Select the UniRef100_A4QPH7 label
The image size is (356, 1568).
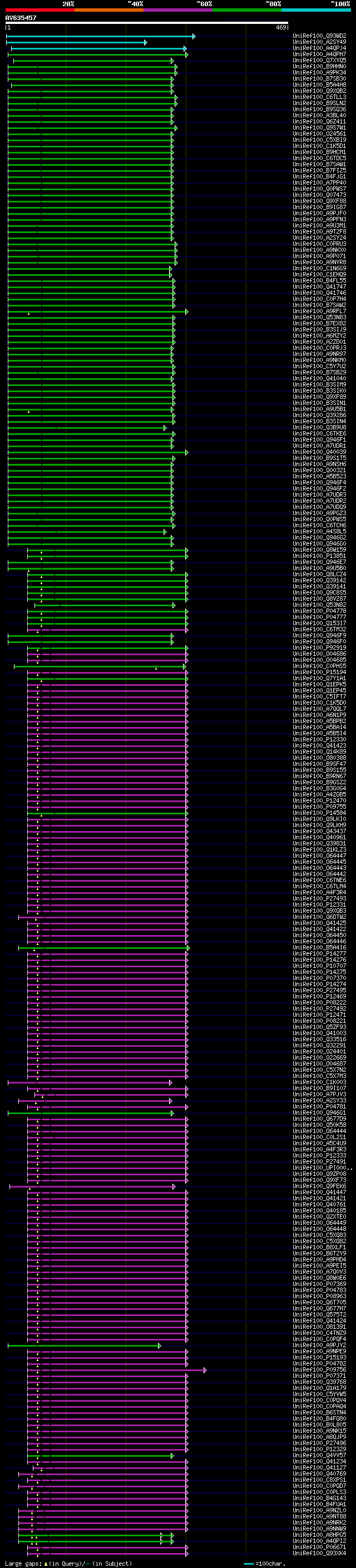[x=319, y=54]
